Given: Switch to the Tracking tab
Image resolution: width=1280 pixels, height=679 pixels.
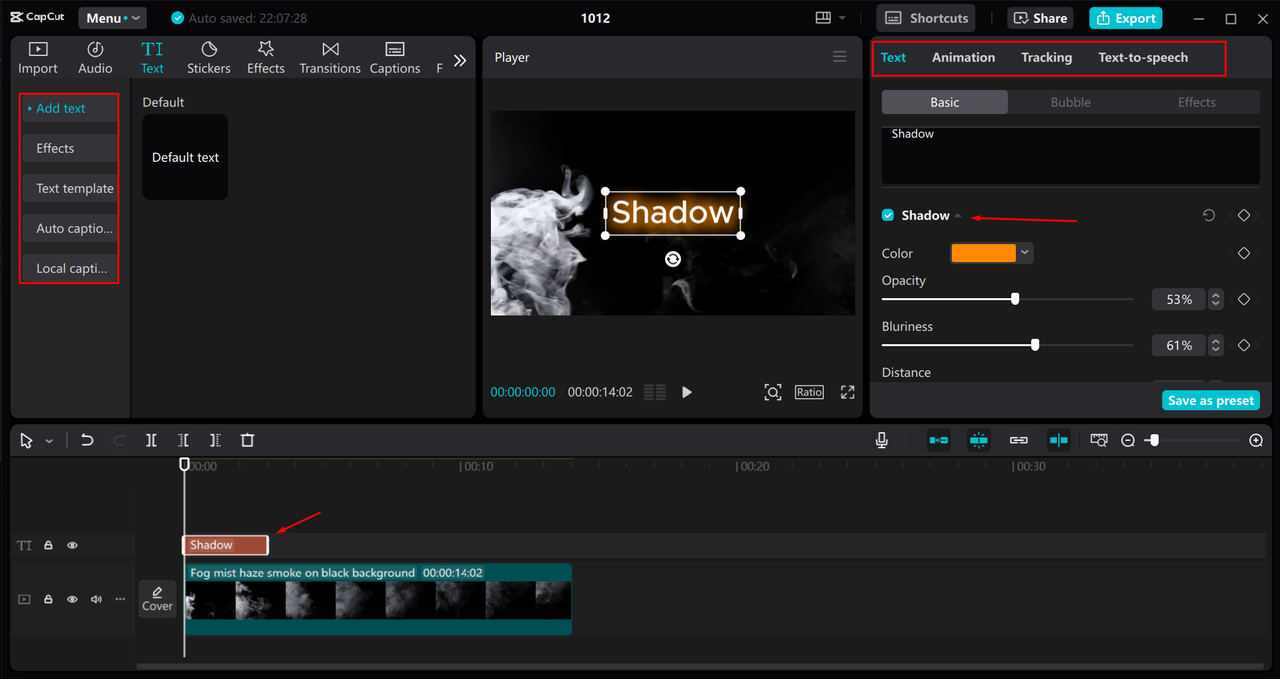Looking at the screenshot, I should 1046,58.
